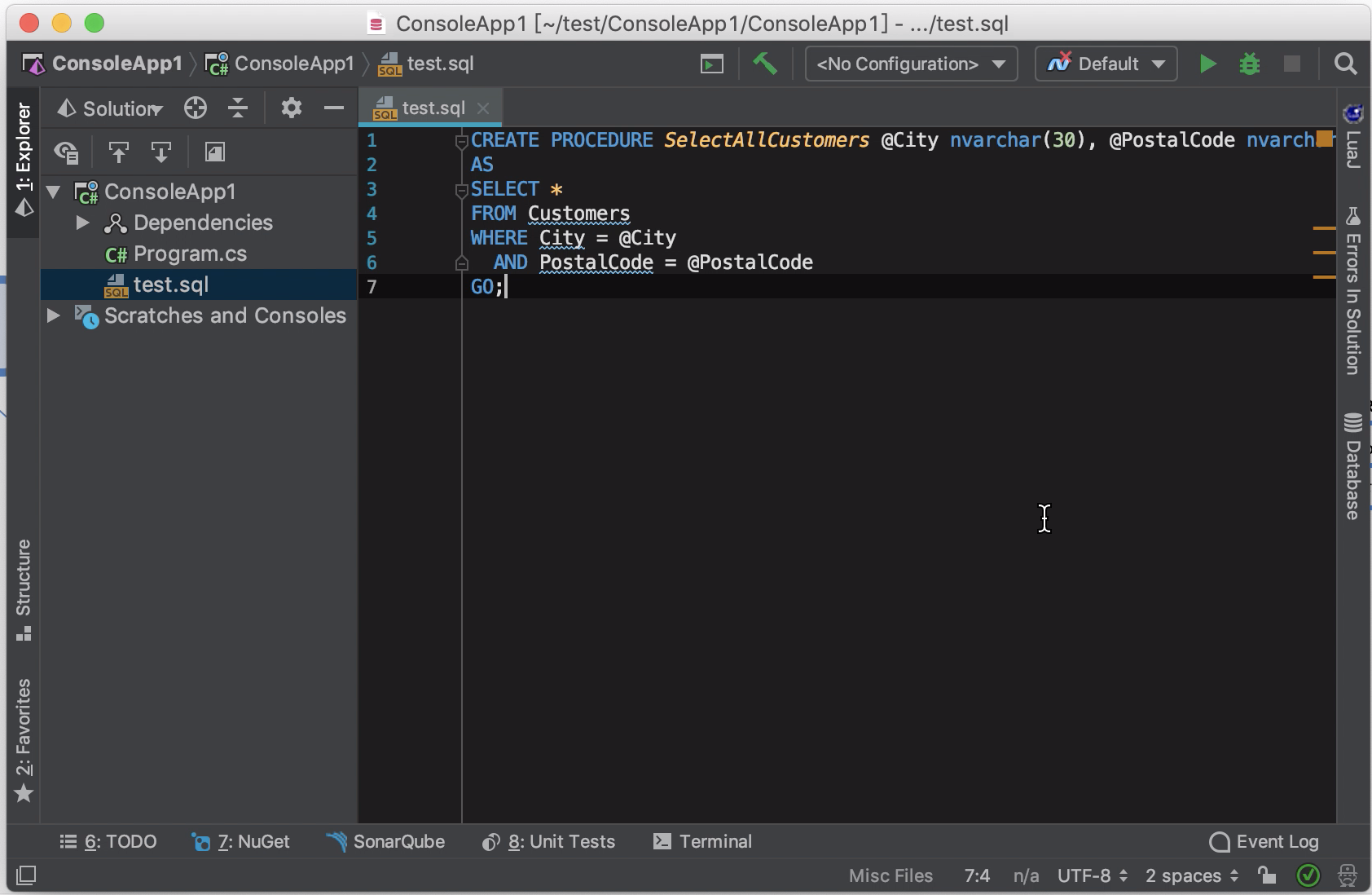Expand Scratches and Consoles node

click(54, 315)
